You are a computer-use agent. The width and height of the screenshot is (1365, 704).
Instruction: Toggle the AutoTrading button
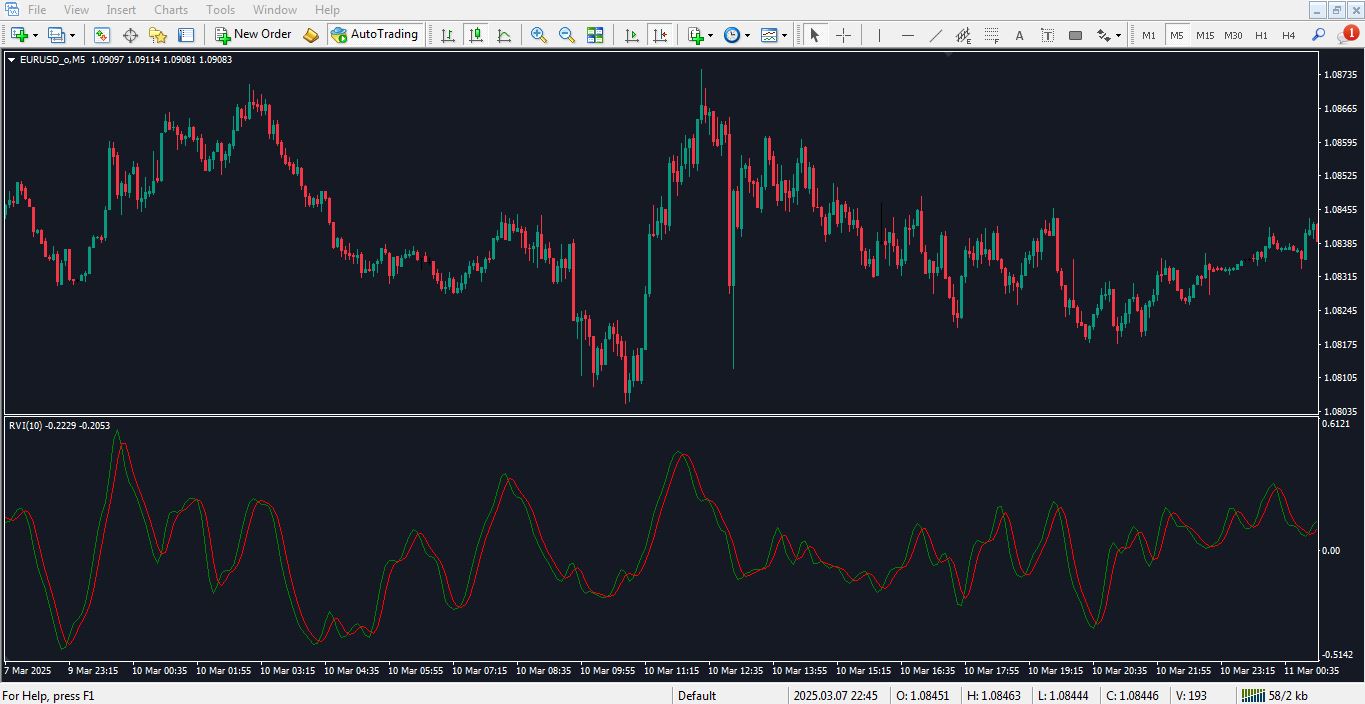[x=374, y=35]
